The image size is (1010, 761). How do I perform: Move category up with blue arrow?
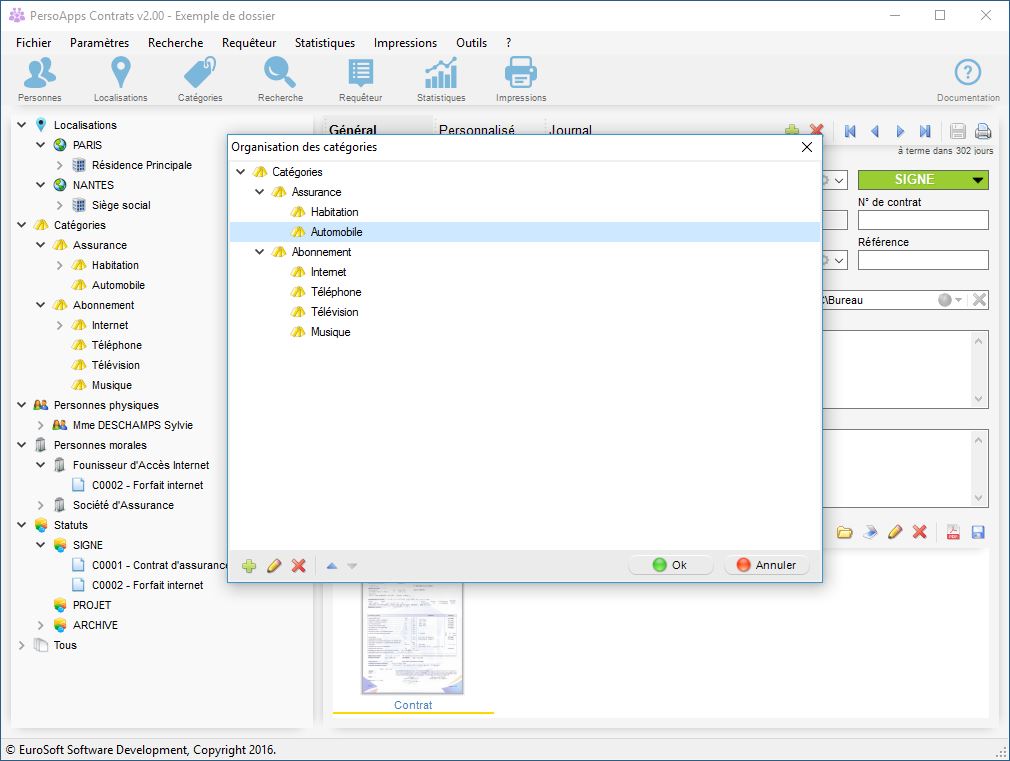tap(332, 566)
